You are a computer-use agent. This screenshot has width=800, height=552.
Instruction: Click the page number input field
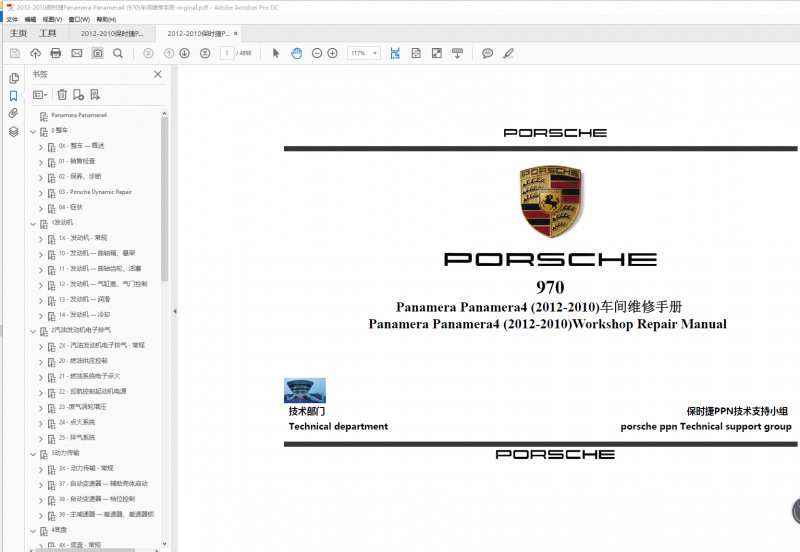click(227, 53)
